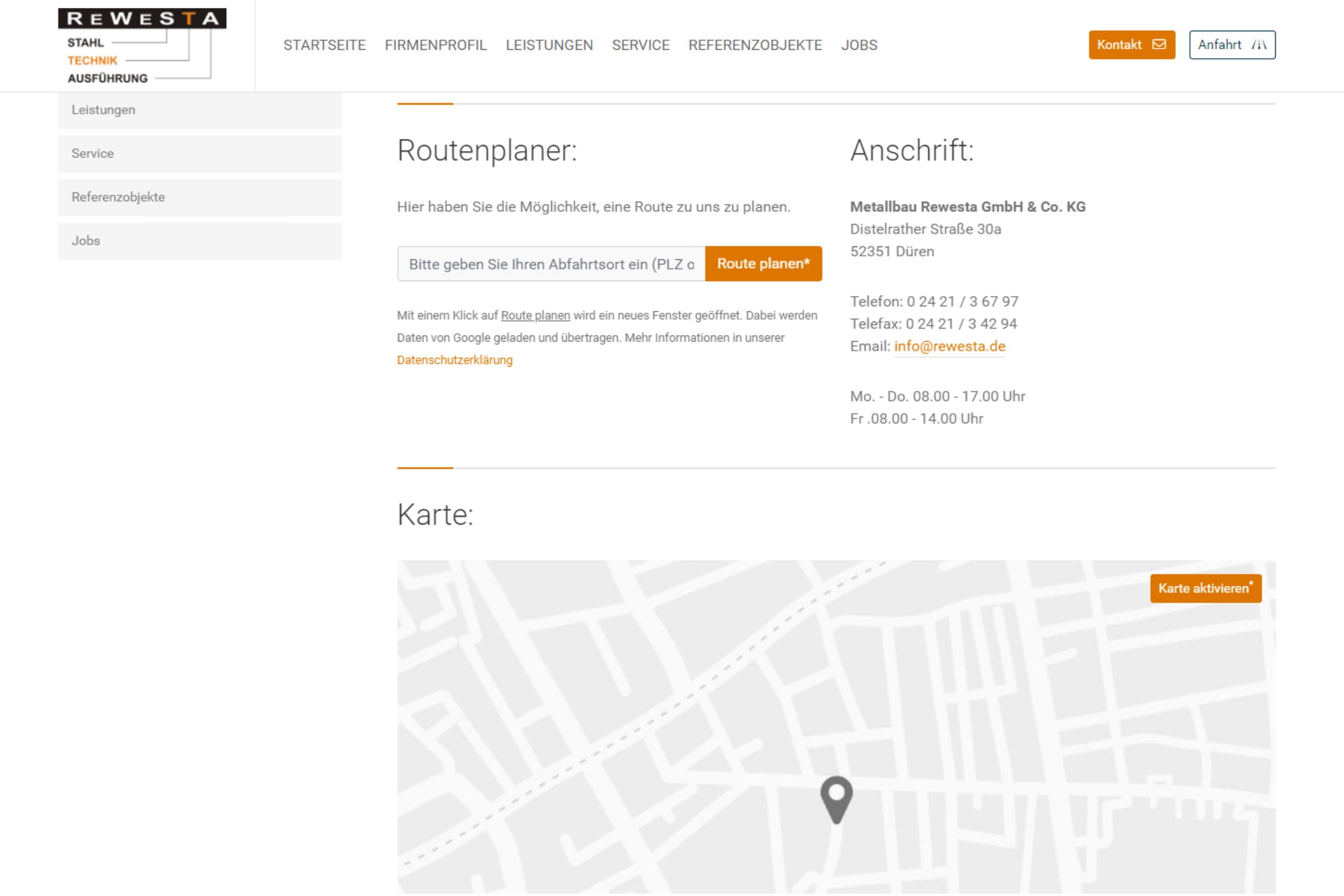
Task: Select Leistungen in the sidebar
Action: coord(199,110)
